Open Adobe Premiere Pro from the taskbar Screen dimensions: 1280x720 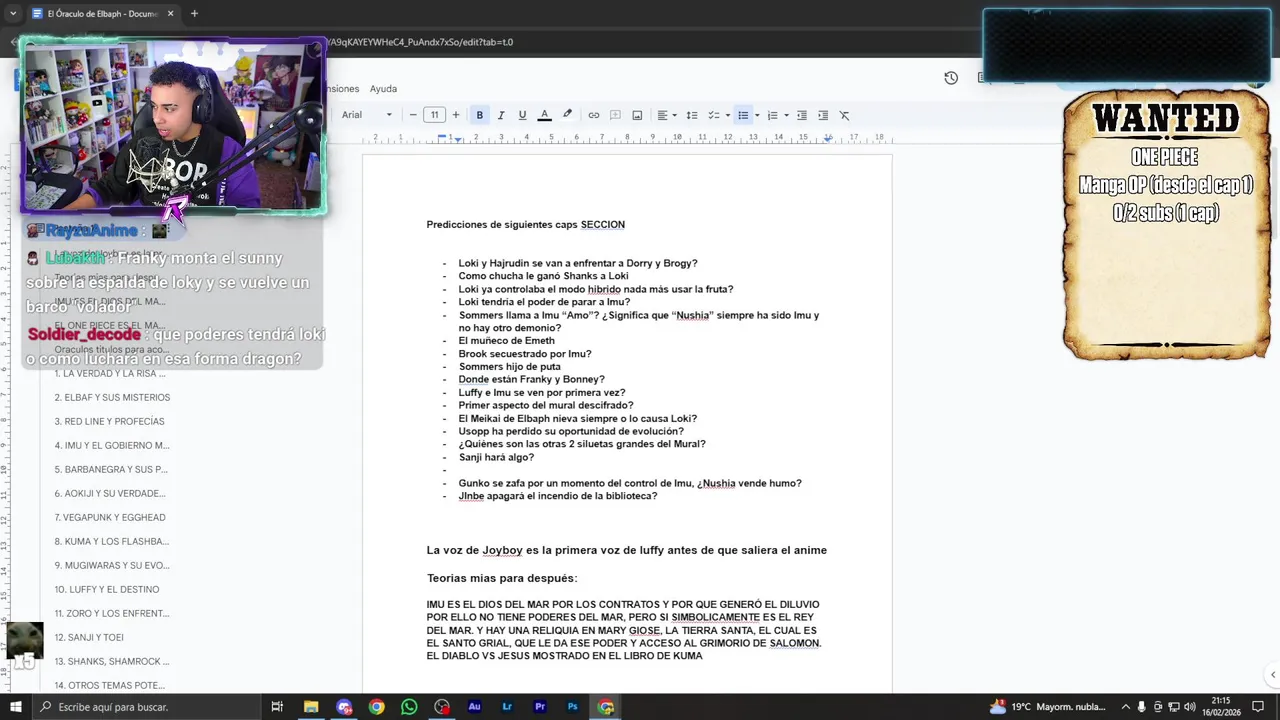pos(540,707)
